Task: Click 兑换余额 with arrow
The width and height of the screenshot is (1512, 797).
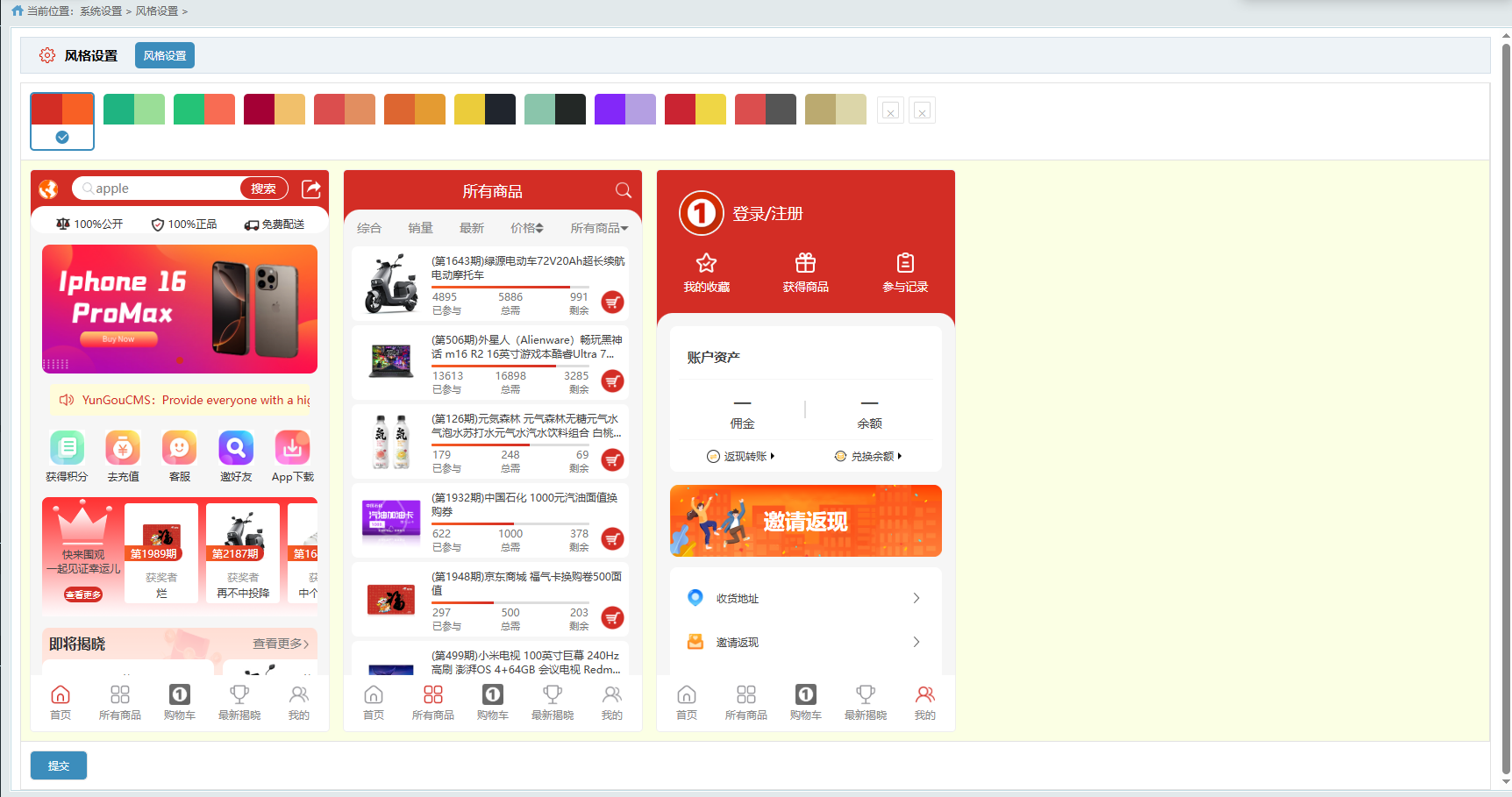Action: point(868,456)
